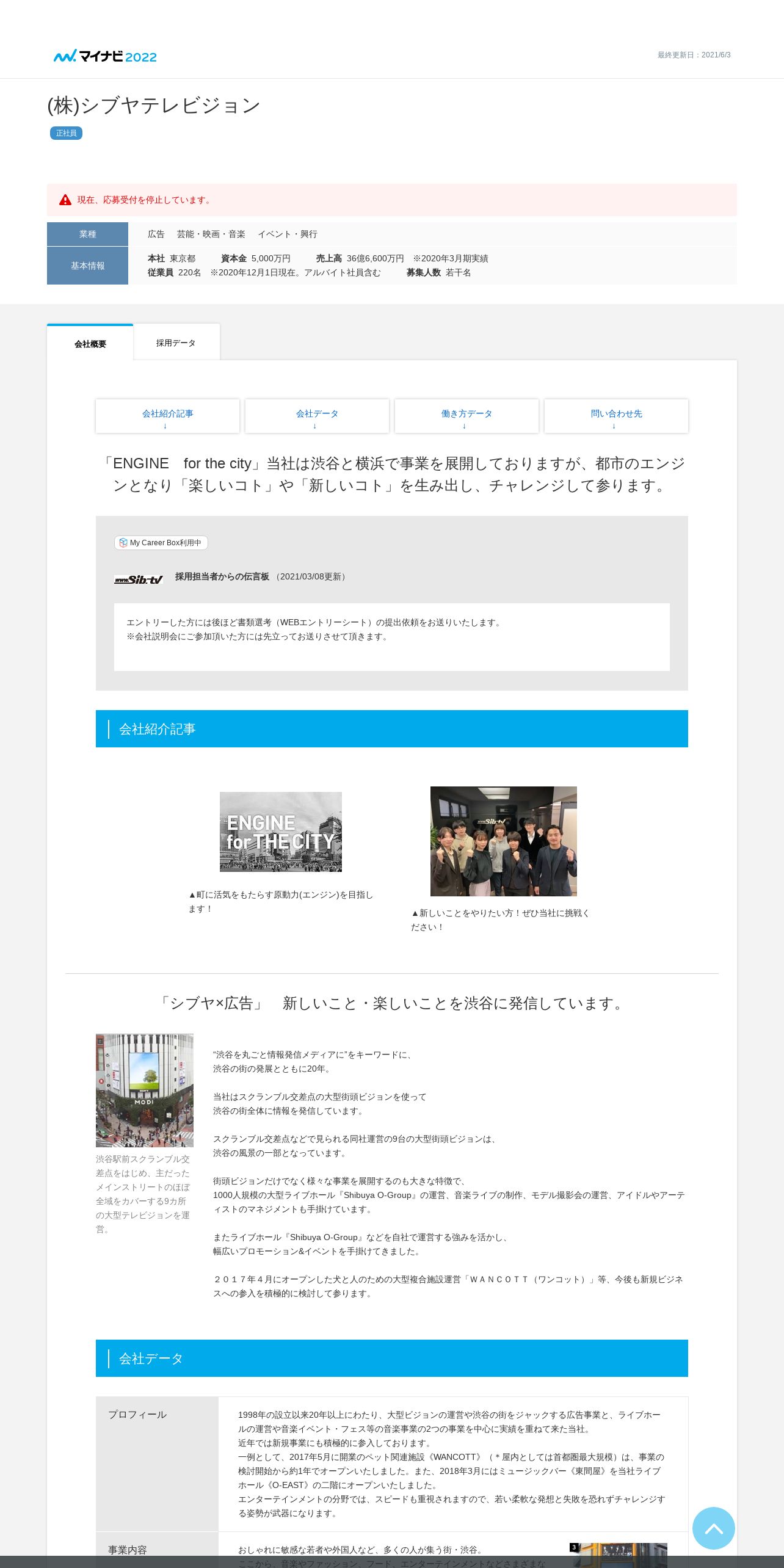Click the company name (株)シブヤテレビジョン
Viewport: 784px width, 1568px height.
coord(154,106)
